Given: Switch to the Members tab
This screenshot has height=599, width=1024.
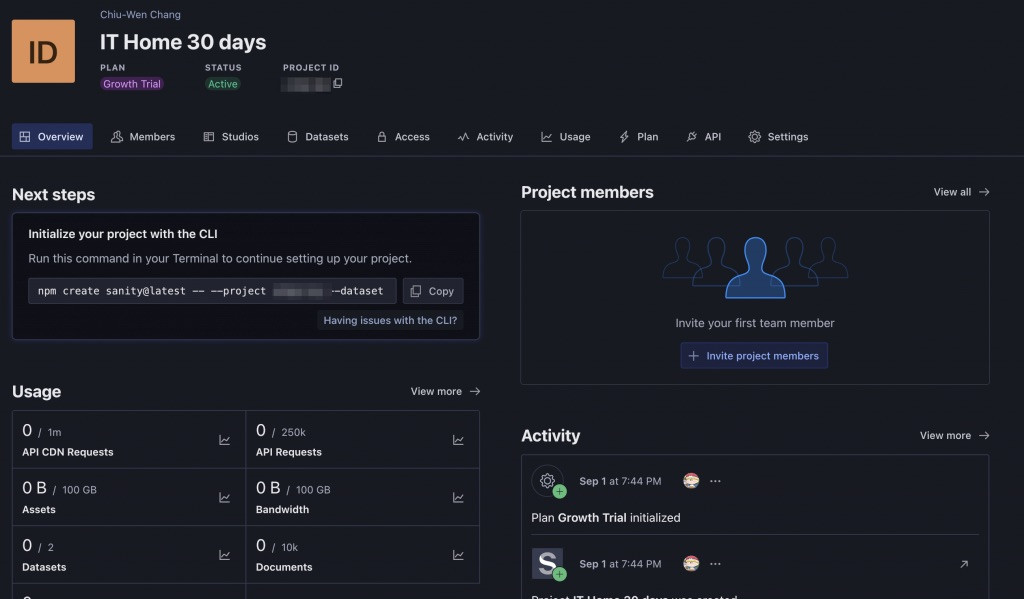Looking at the screenshot, I should tap(143, 137).
